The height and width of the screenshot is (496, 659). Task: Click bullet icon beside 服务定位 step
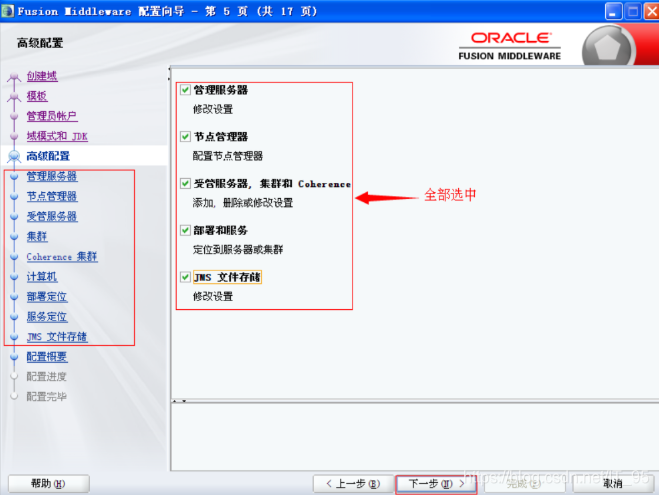pyautogui.click(x=14, y=317)
